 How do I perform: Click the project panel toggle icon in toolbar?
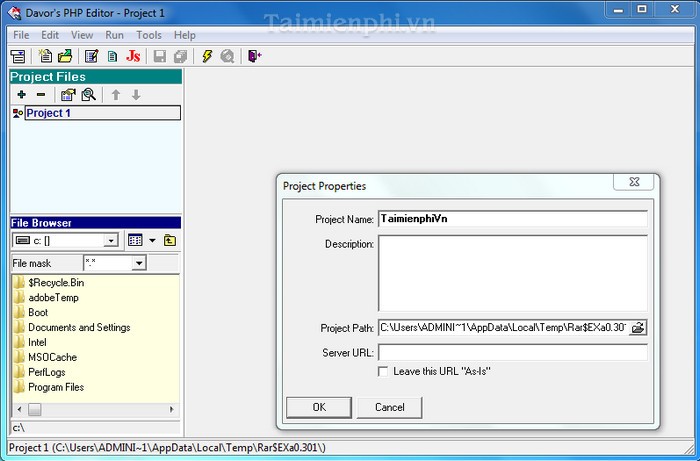[18, 56]
